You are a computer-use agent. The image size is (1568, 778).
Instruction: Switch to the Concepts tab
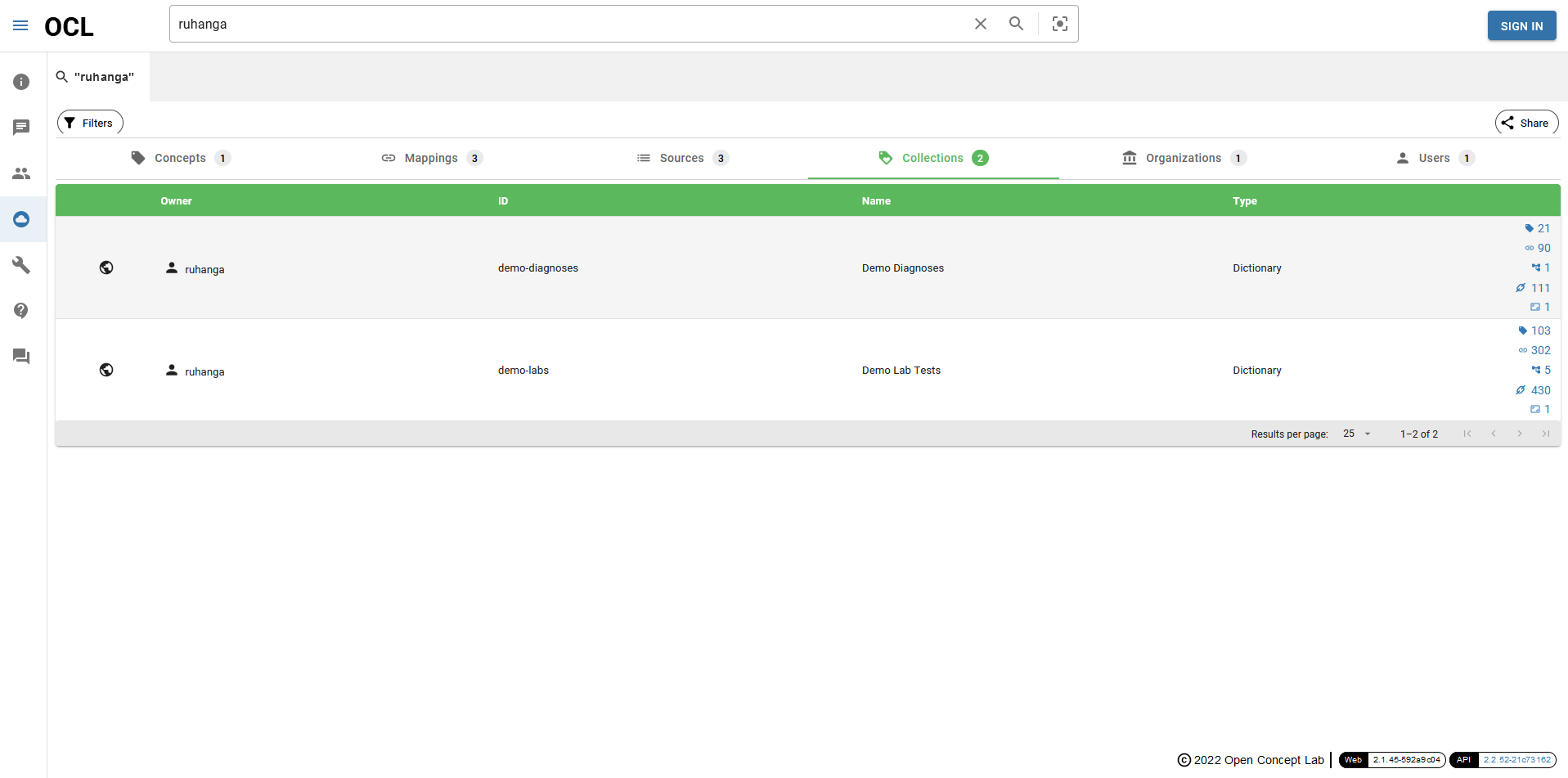180,158
